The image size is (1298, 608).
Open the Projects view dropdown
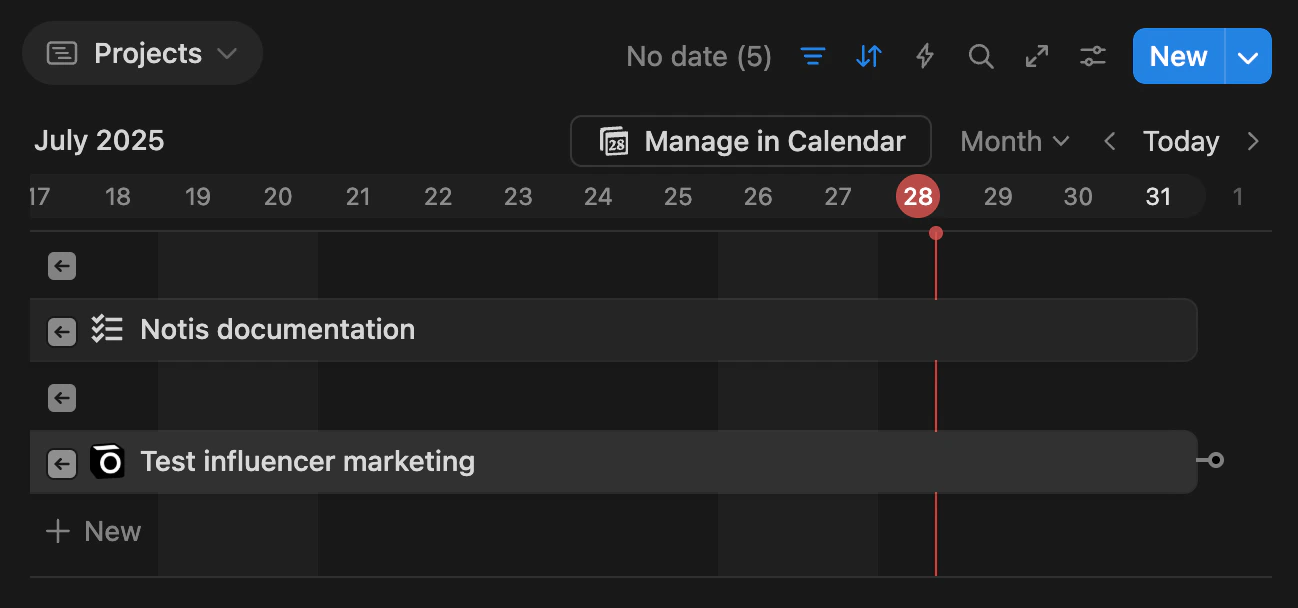228,54
